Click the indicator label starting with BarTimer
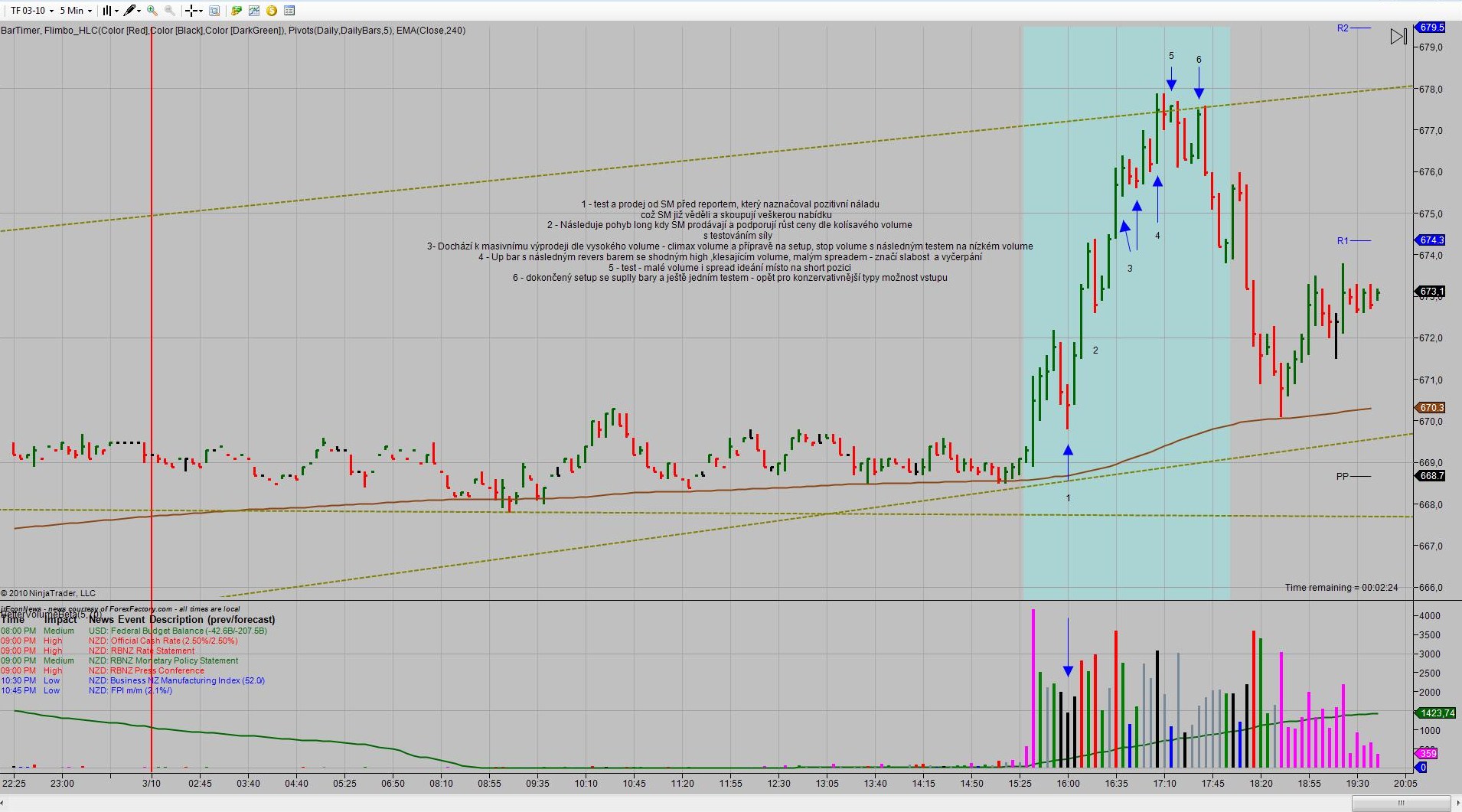 [x=233, y=31]
